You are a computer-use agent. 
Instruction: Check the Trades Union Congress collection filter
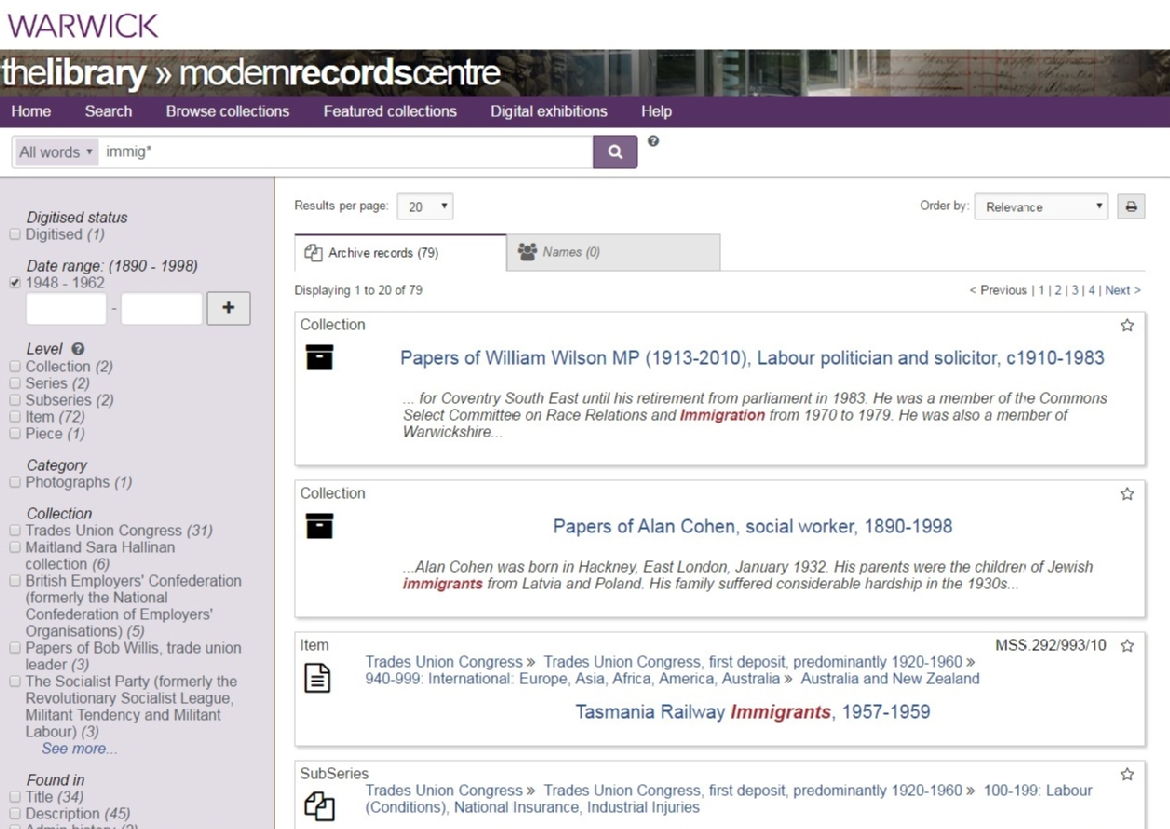[15, 531]
